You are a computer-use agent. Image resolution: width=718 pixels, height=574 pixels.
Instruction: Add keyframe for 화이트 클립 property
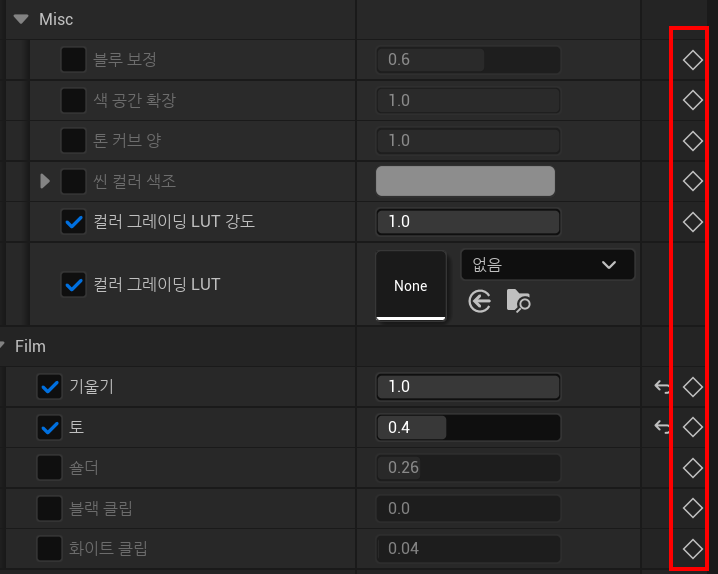[x=692, y=548]
